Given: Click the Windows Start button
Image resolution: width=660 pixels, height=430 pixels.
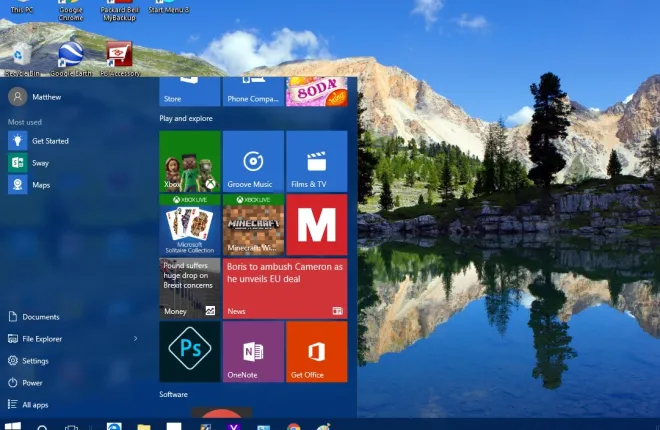Looking at the screenshot, I should [x=13, y=426].
